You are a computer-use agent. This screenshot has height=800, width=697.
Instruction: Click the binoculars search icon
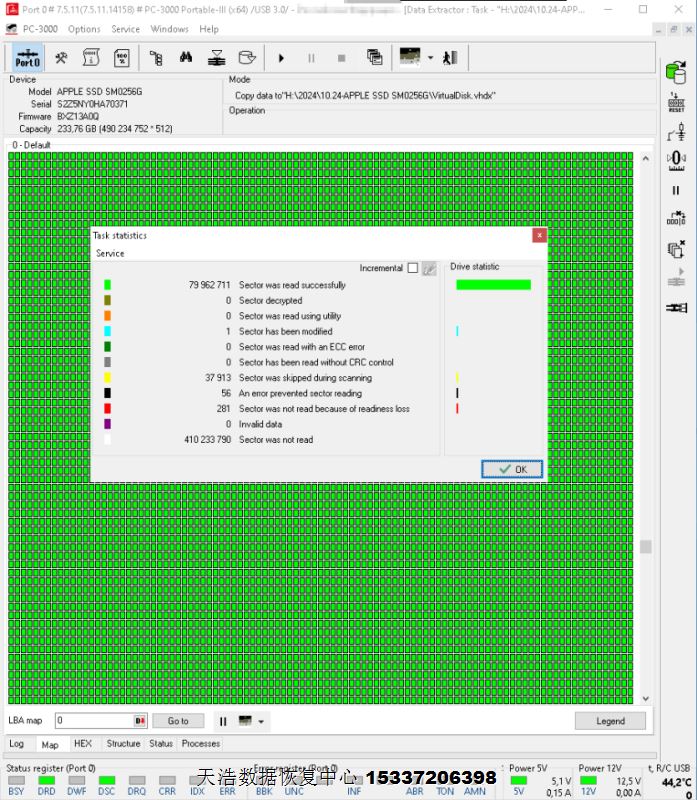186,57
